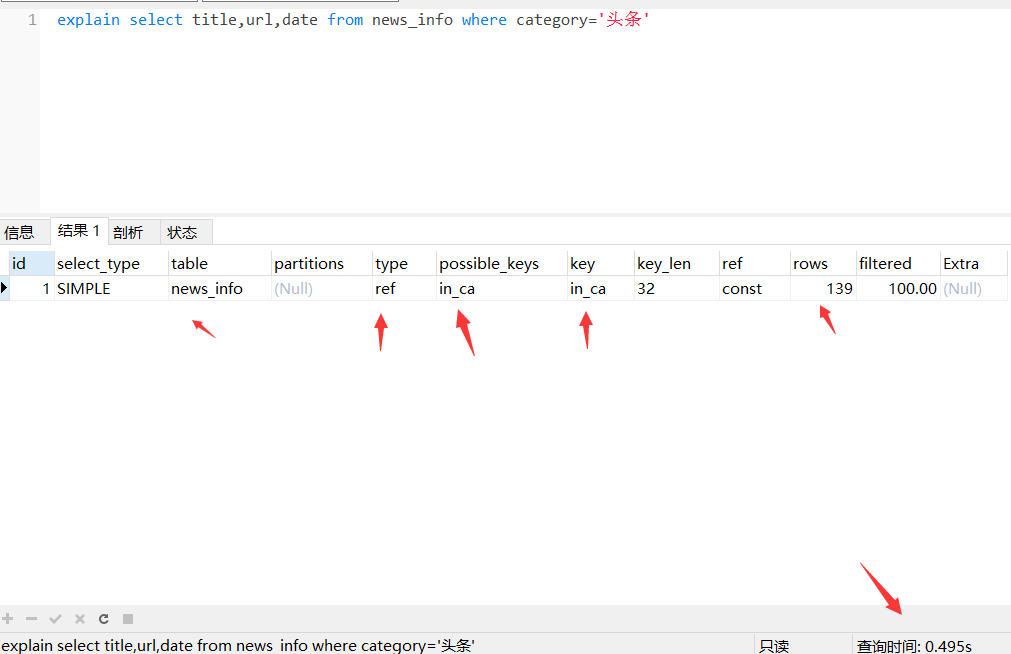Screen dimensions: 1011x654
Task: Select the Extra (Null) cell
Action: click(974, 288)
